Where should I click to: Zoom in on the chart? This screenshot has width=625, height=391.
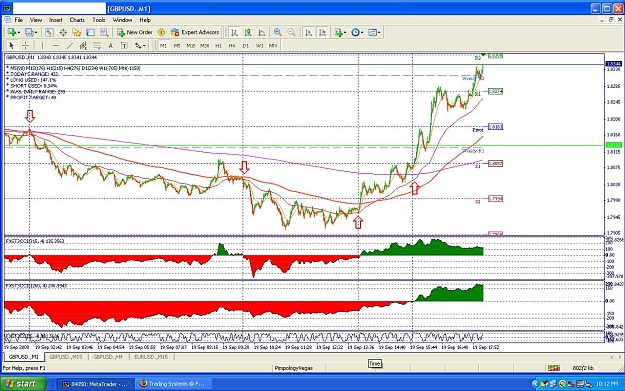278,32
